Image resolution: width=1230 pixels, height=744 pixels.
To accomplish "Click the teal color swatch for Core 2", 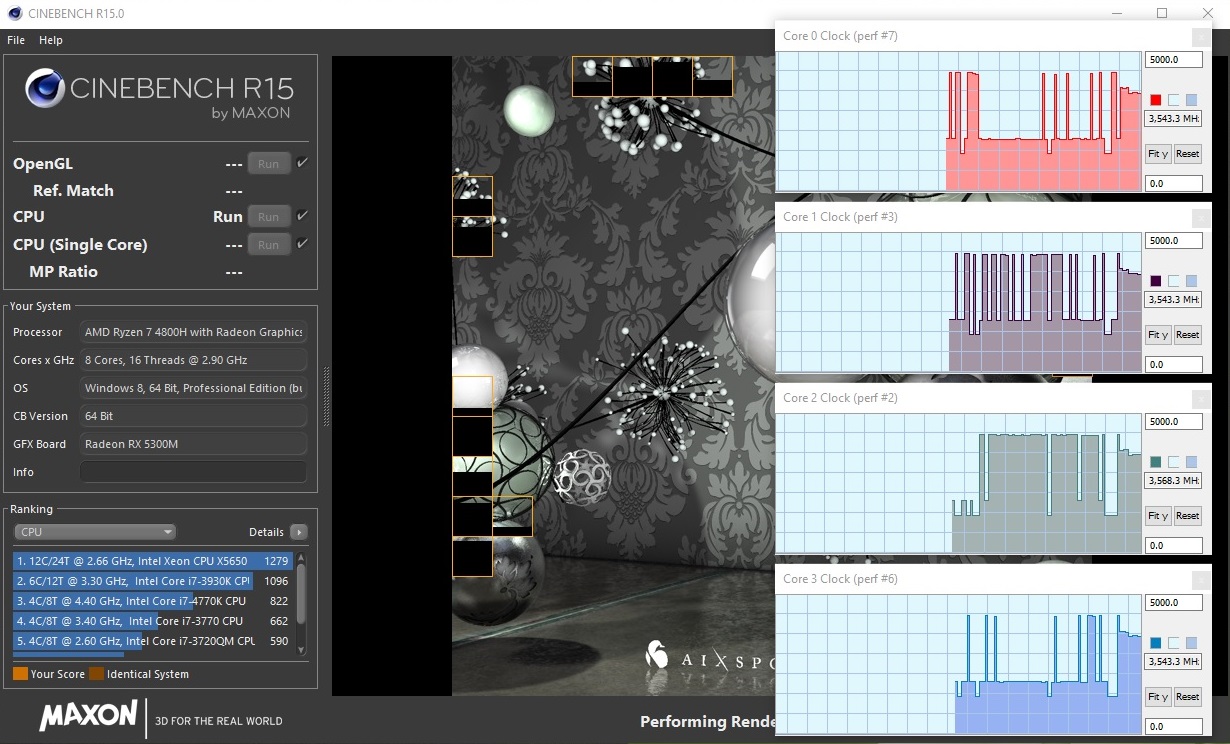I will [1156, 462].
